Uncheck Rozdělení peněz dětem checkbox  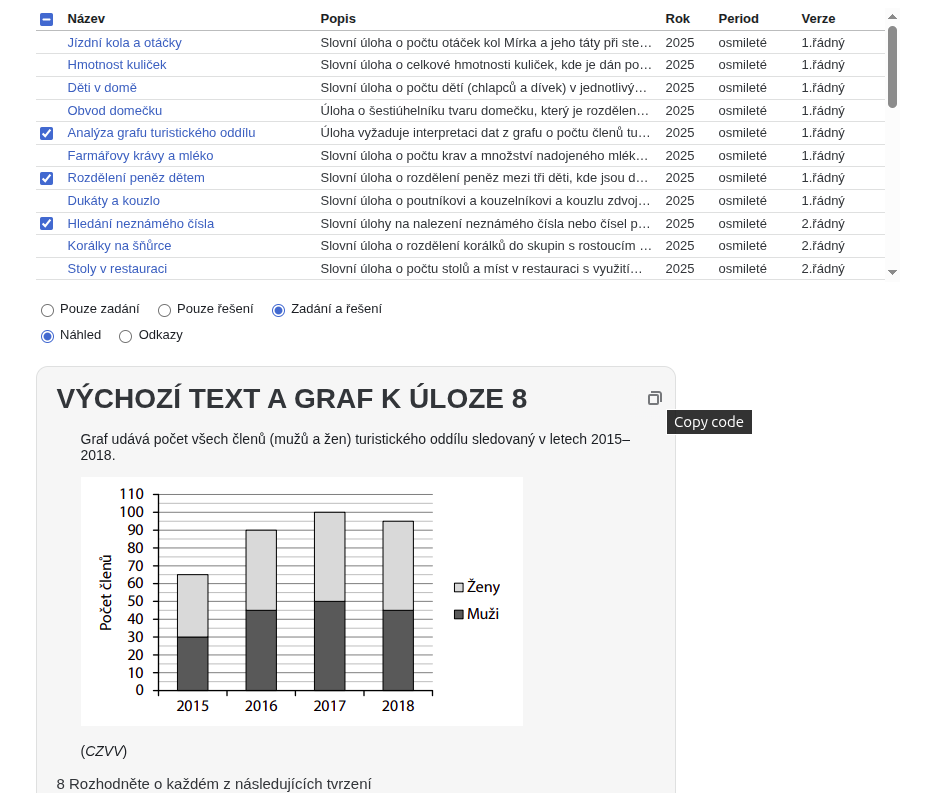point(47,178)
